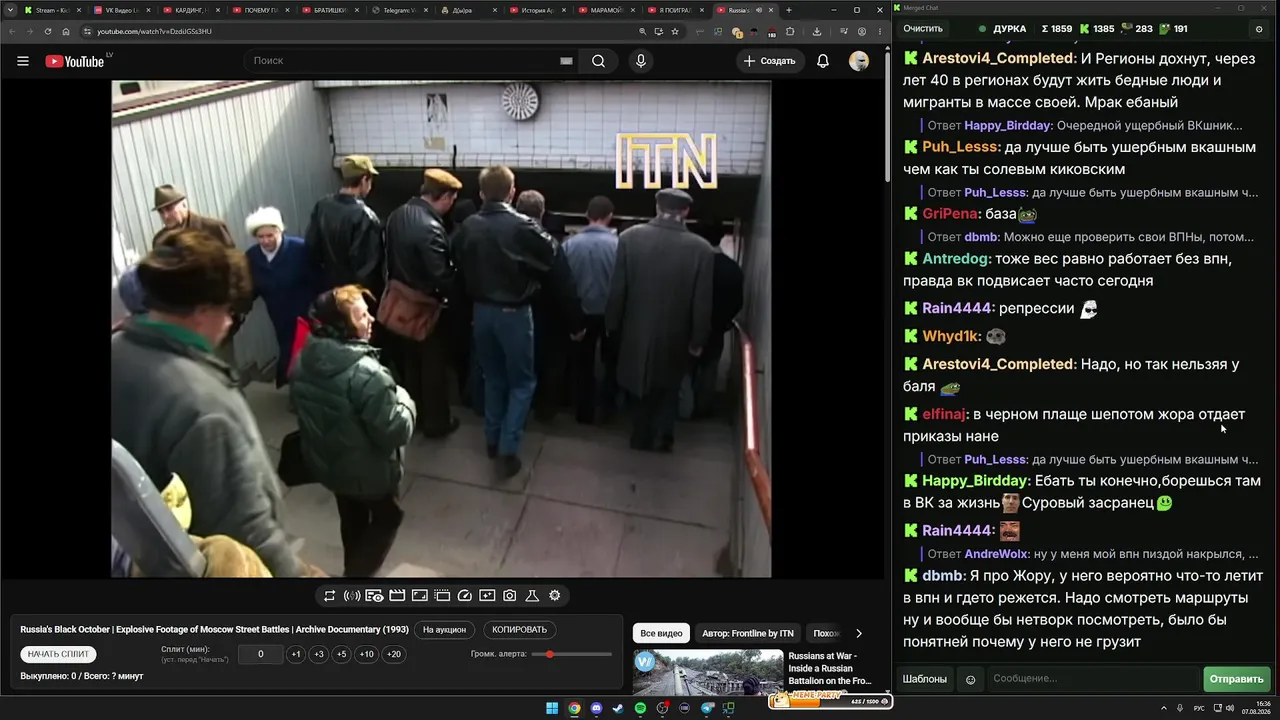Add 1 minute with the +1 button
1280x720 pixels.
[x=296, y=654]
